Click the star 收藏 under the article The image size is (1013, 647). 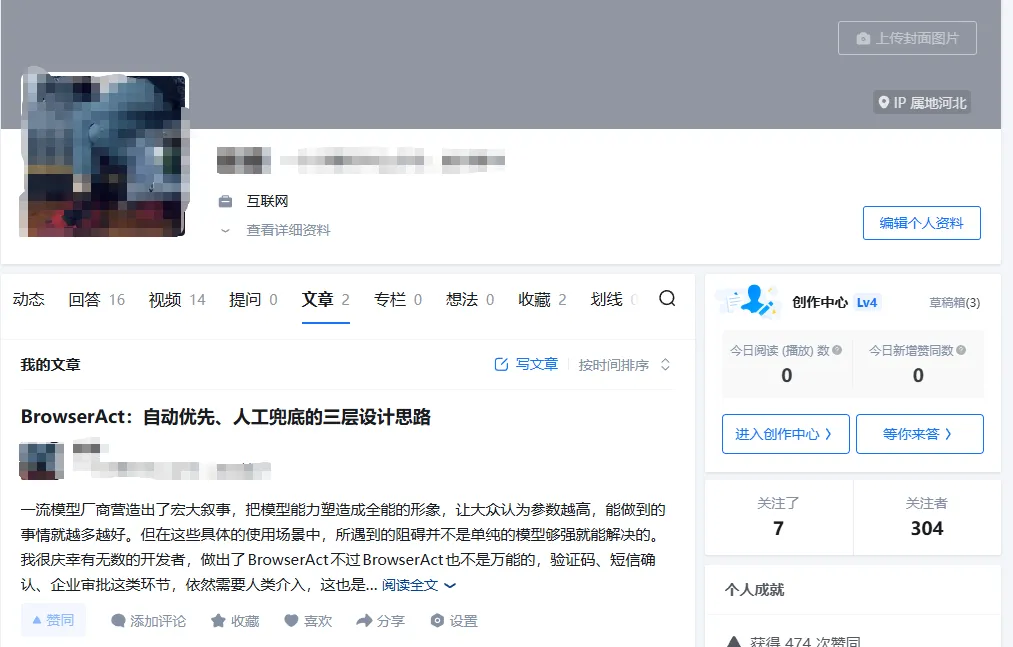(235, 621)
